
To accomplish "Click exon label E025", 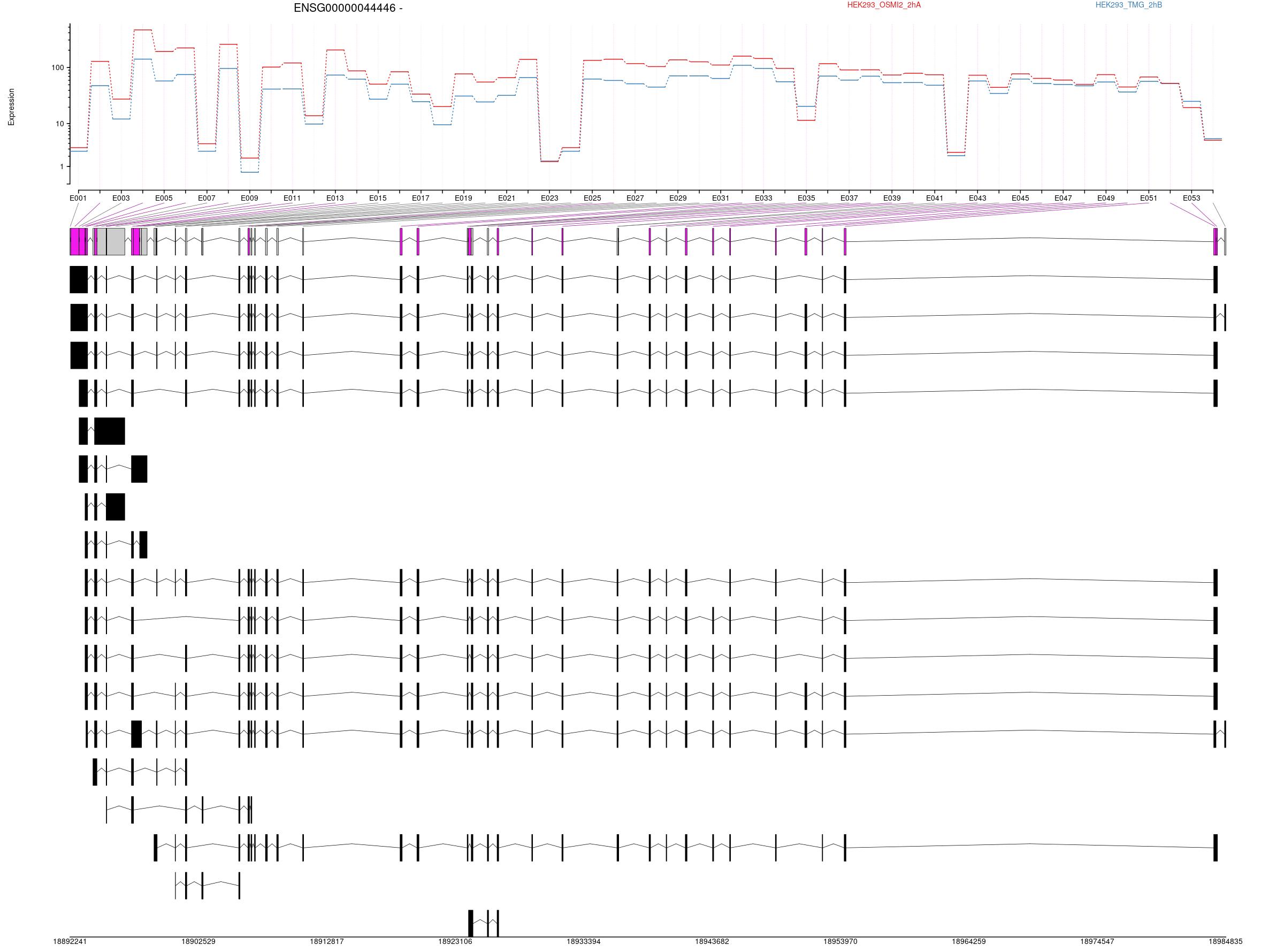I will pyautogui.click(x=592, y=198).
